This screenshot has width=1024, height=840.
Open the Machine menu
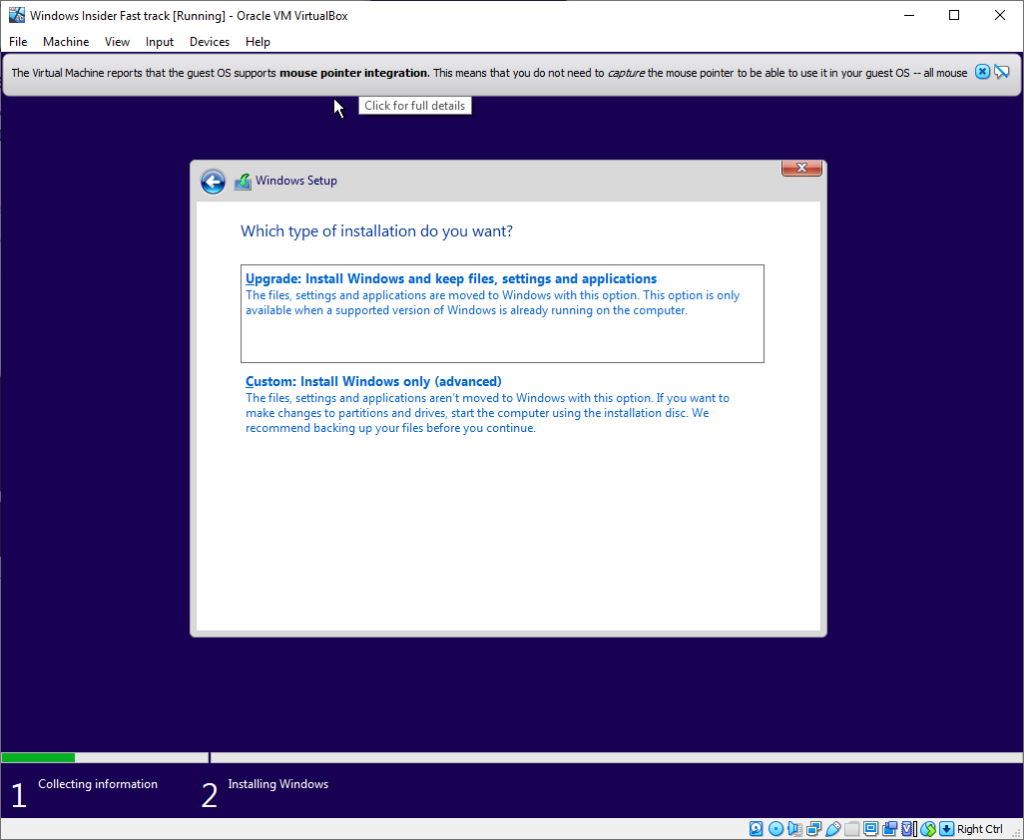coord(66,42)
